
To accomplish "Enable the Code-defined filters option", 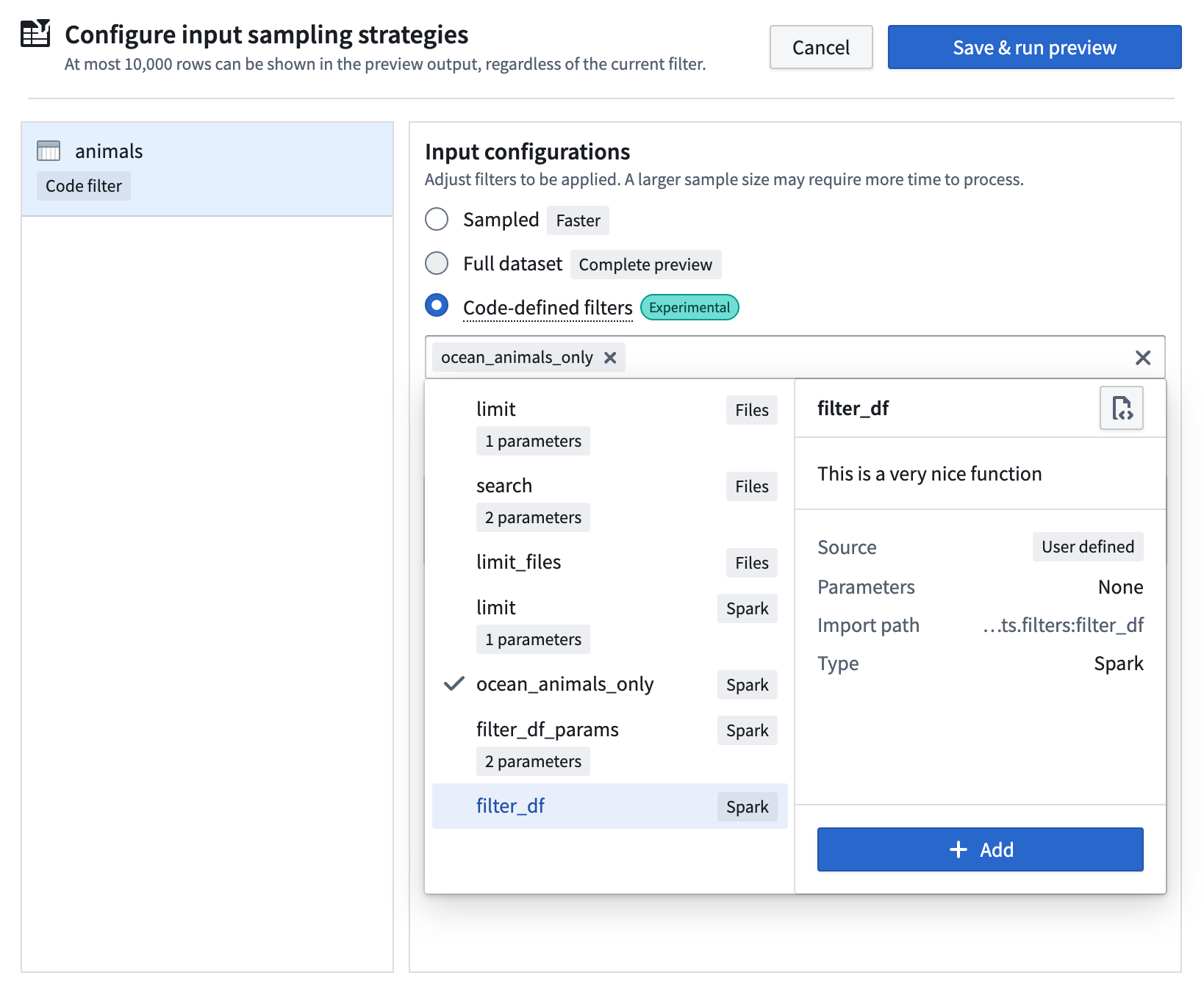I will click(x=437, y=306).
